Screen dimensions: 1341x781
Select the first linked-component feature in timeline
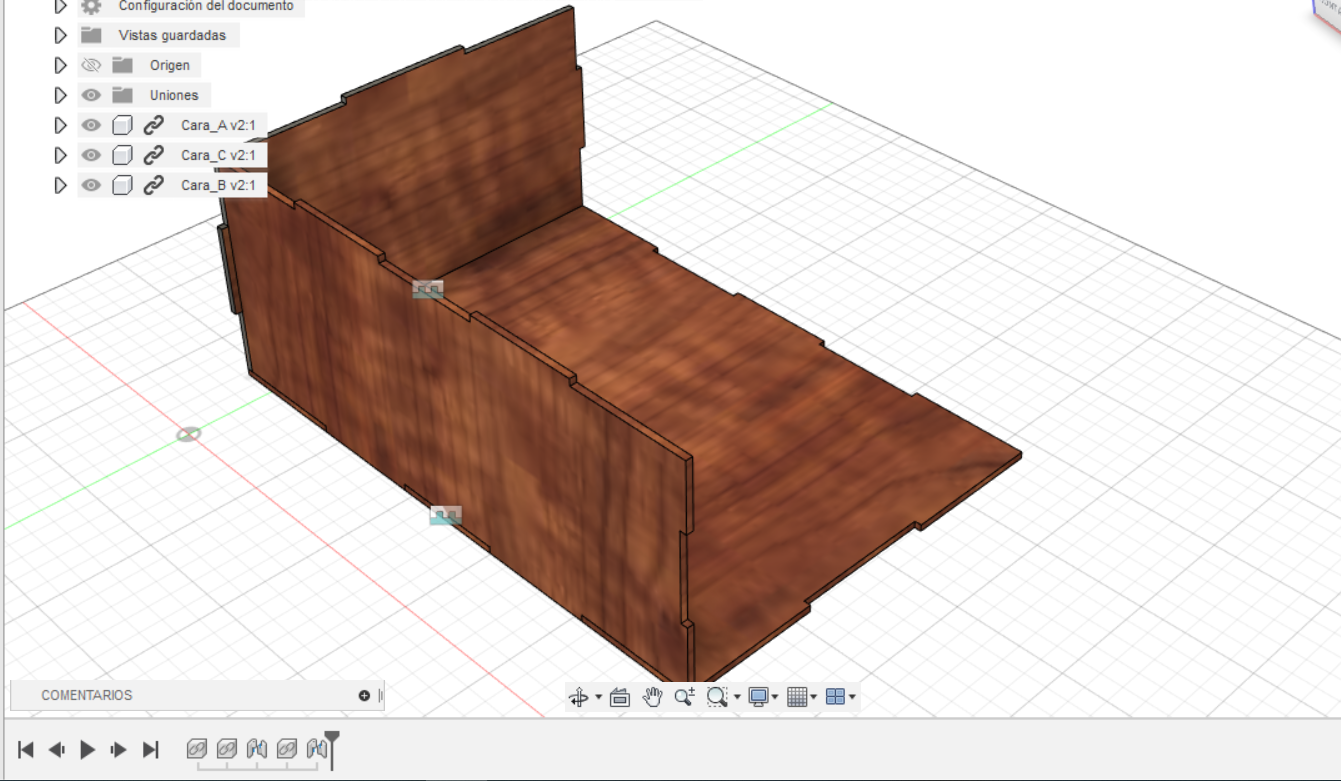coord(197,748)
